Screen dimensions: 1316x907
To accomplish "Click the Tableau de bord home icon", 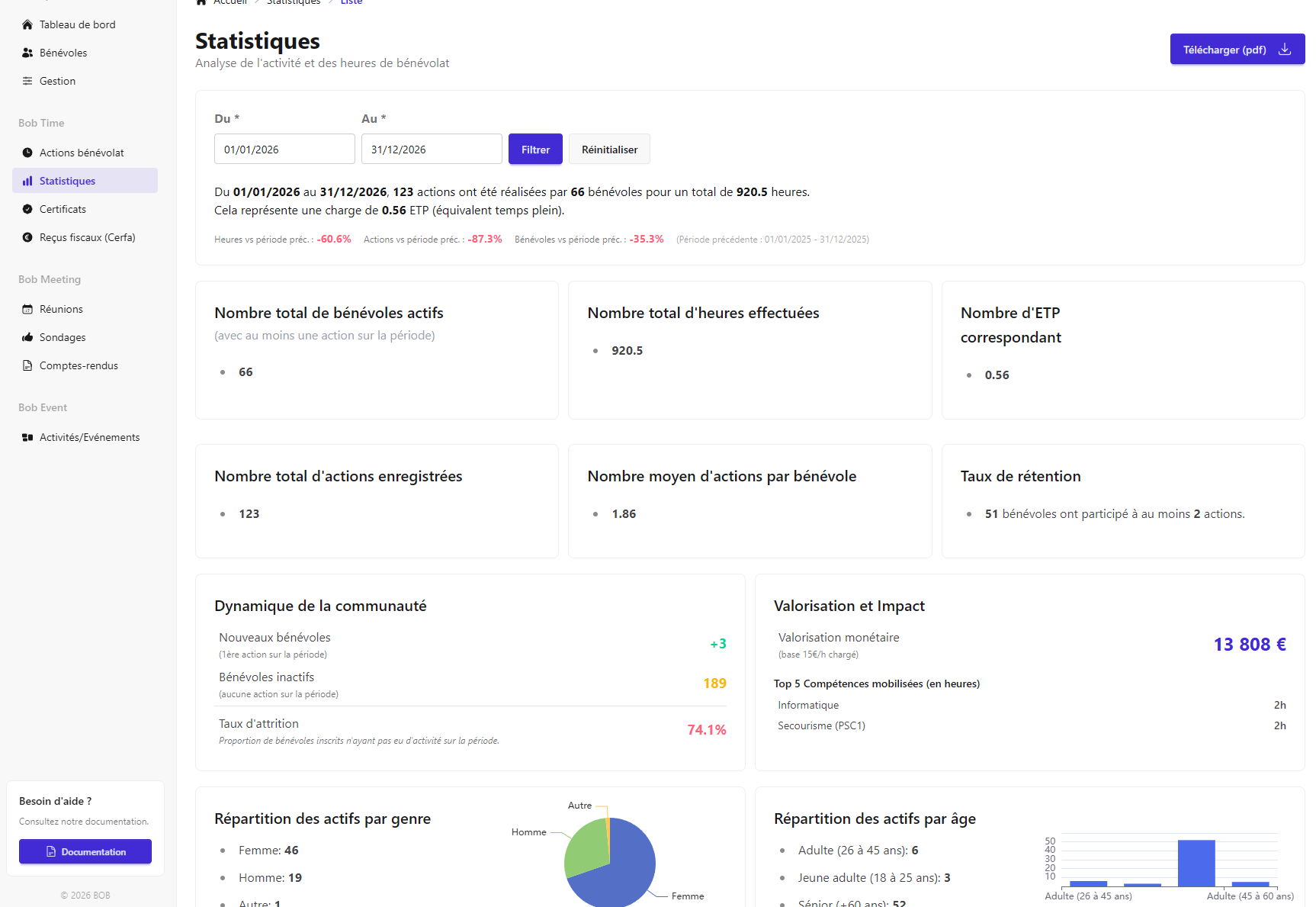I will [27, 24].
